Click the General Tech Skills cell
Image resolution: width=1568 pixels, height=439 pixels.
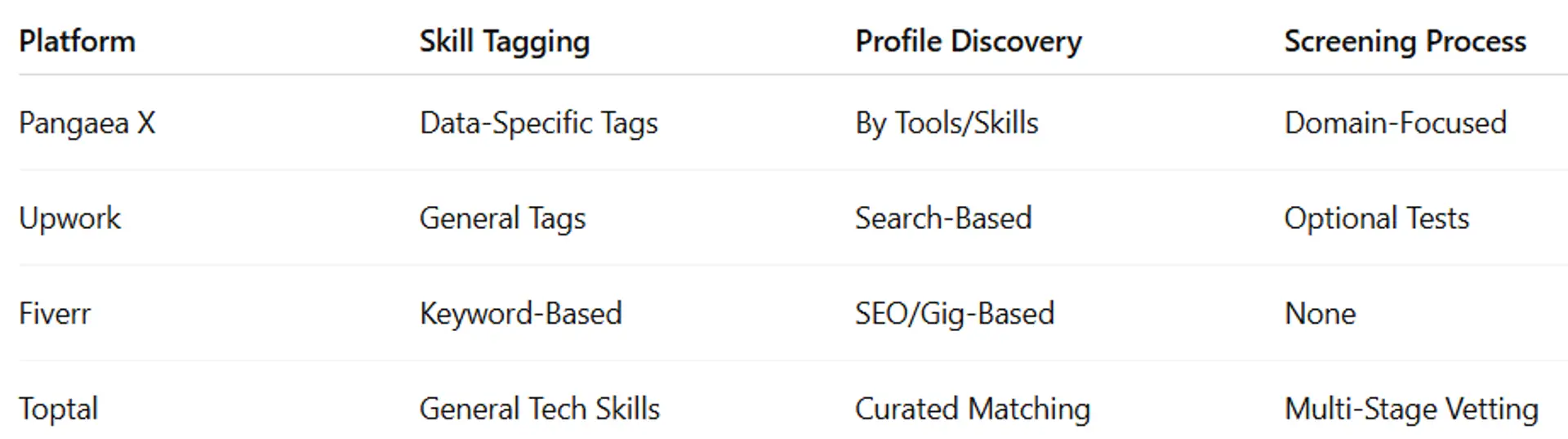coord(539,409)
